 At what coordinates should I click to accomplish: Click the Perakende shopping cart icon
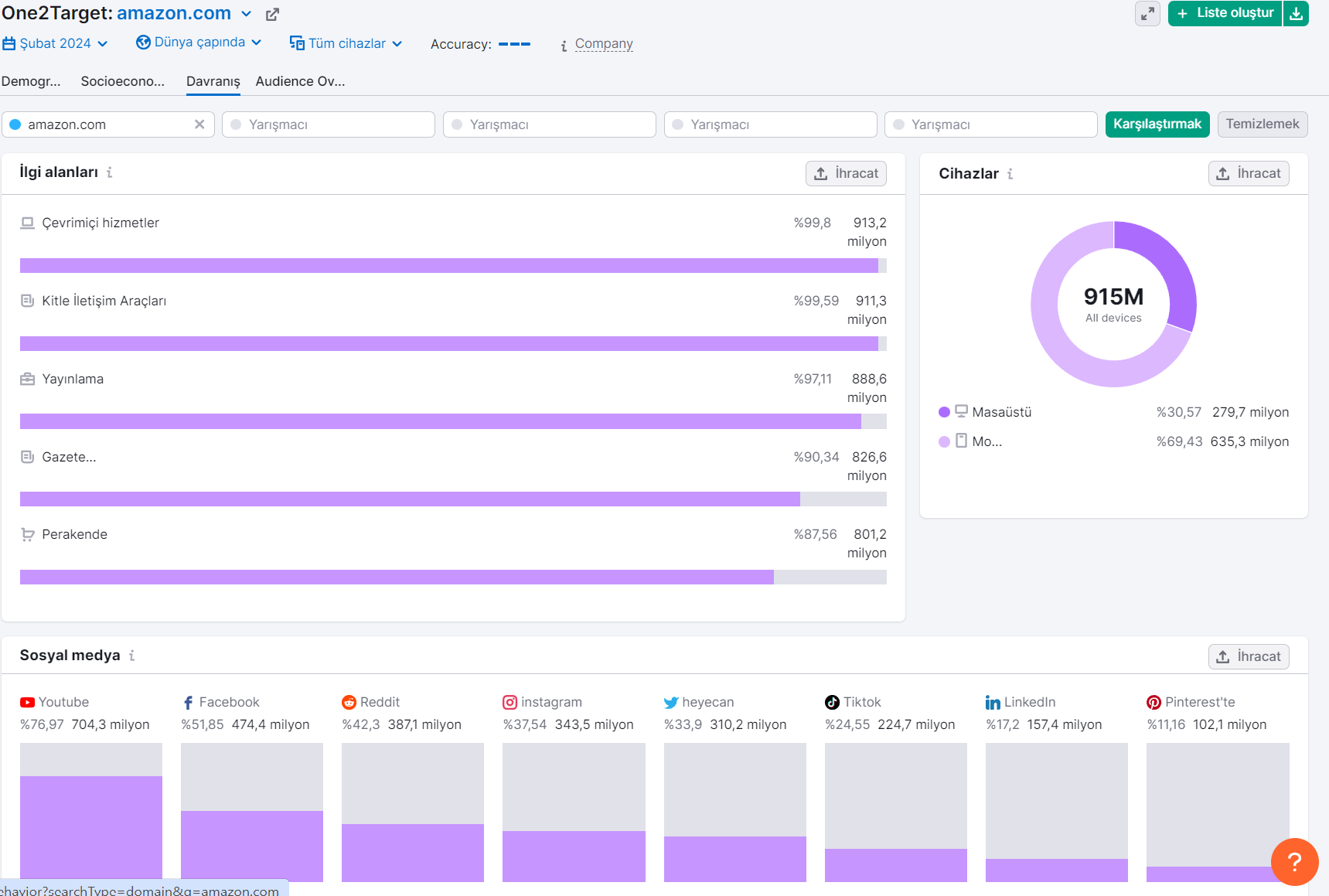click(28, 534)
